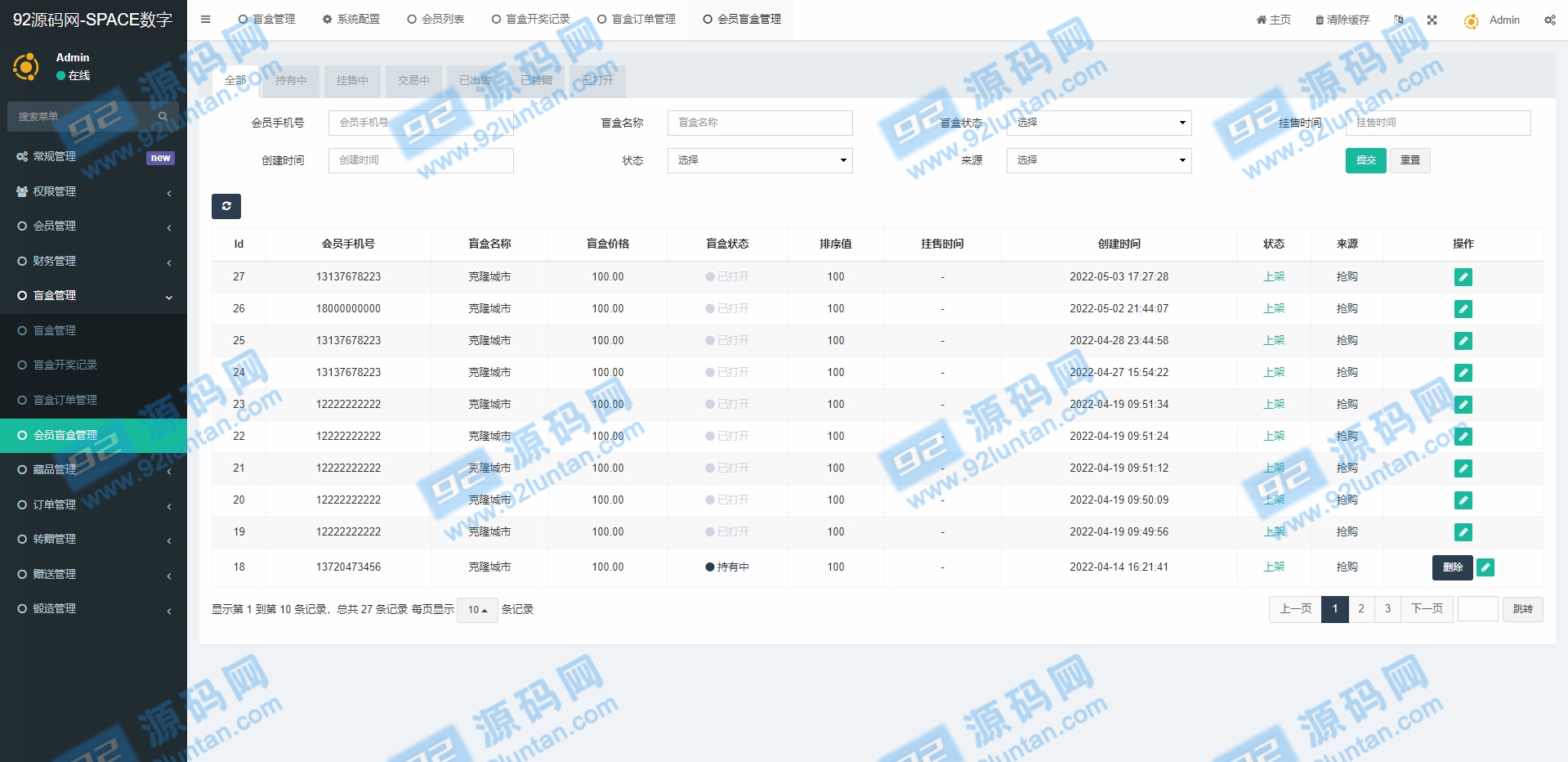
Task: Open the 盲盒状态 filter dropdown
Action: 1098,123
